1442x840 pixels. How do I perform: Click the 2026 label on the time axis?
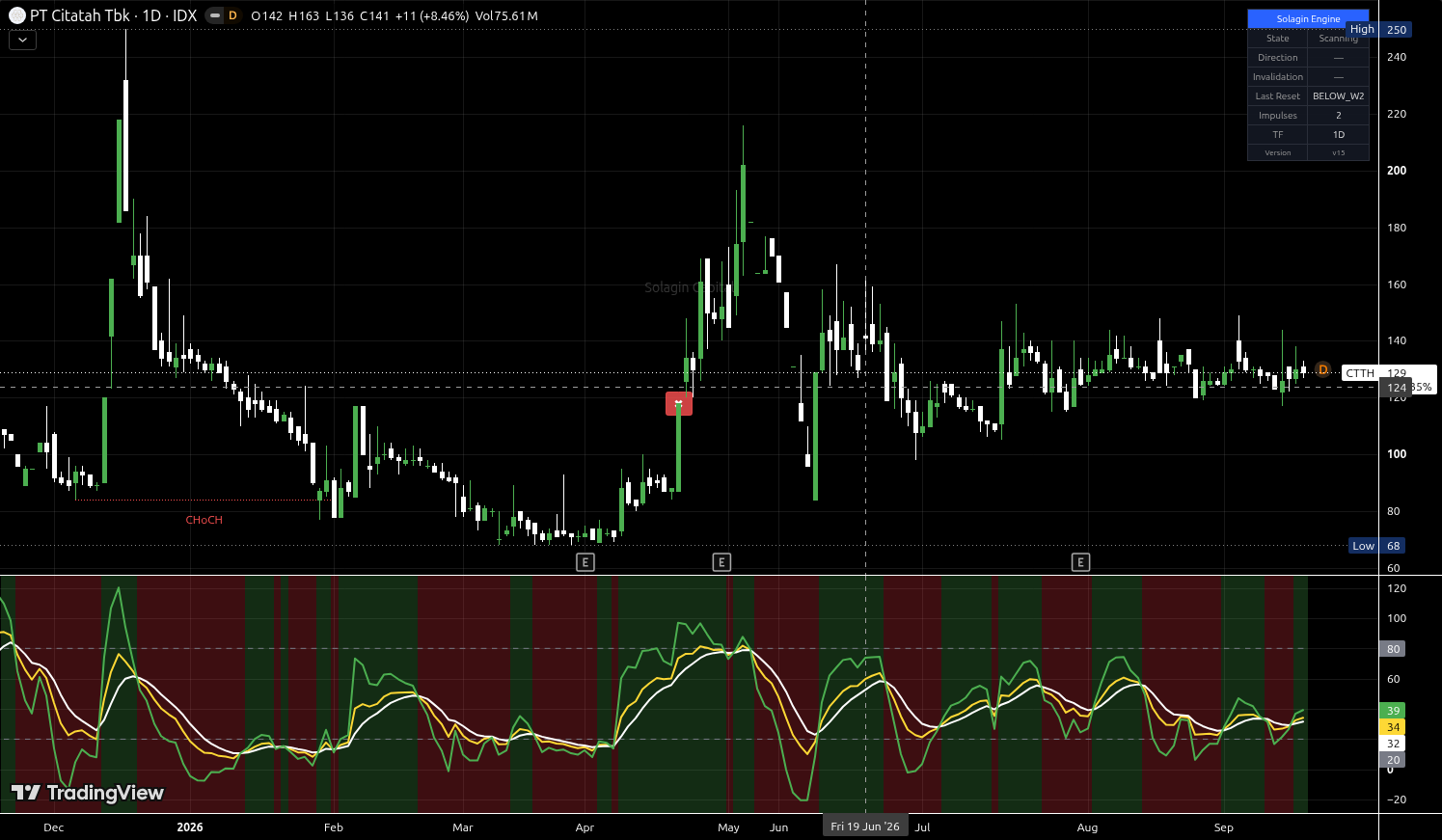click(x=190, y=827)
